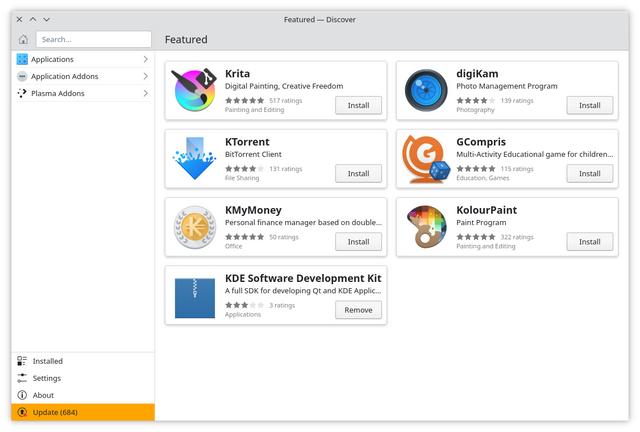Open the About section
This screenshot has height=432, width=640.
click(83, 395)
